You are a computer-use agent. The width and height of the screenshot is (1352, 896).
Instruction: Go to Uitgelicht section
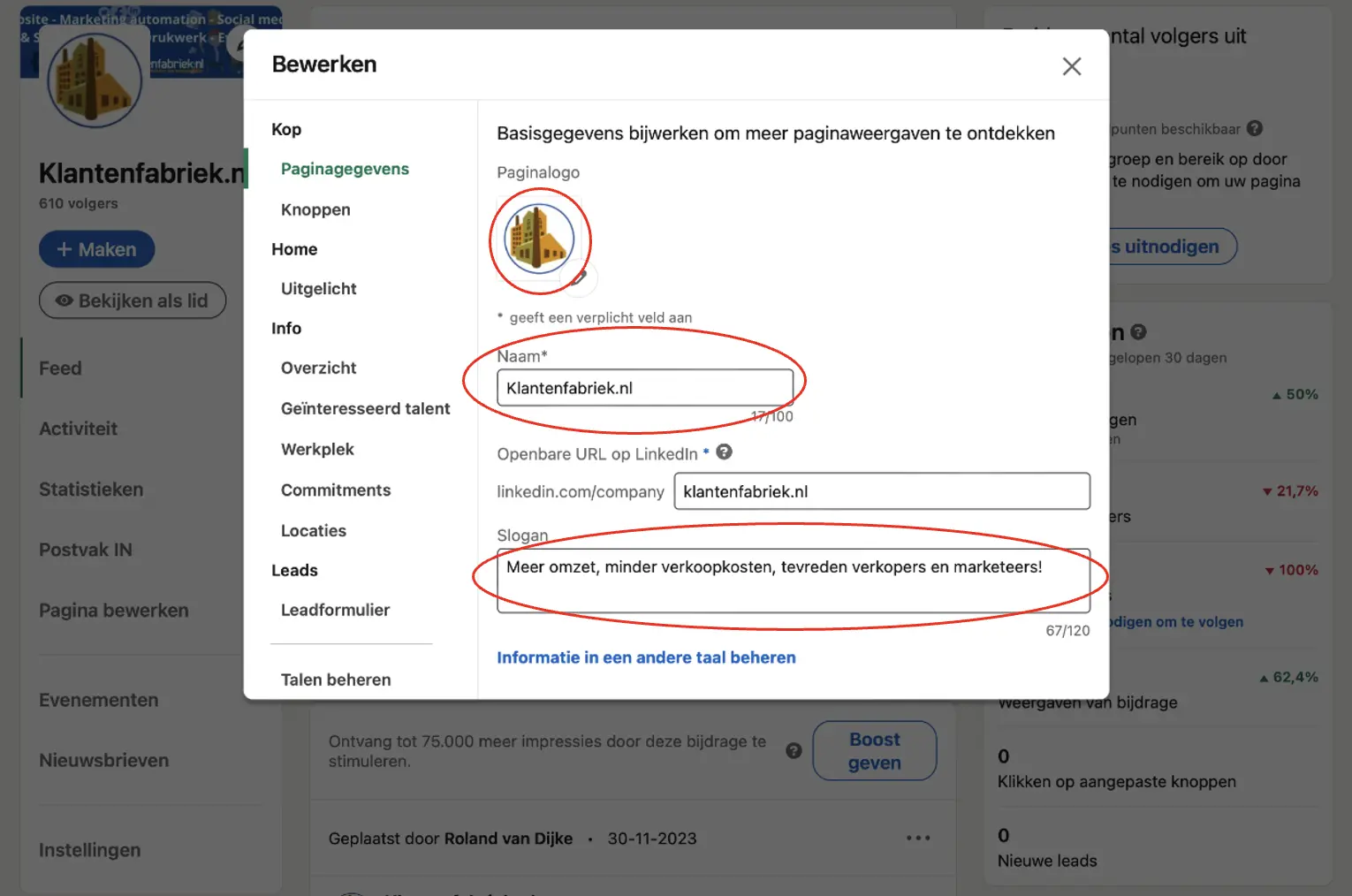318,289
